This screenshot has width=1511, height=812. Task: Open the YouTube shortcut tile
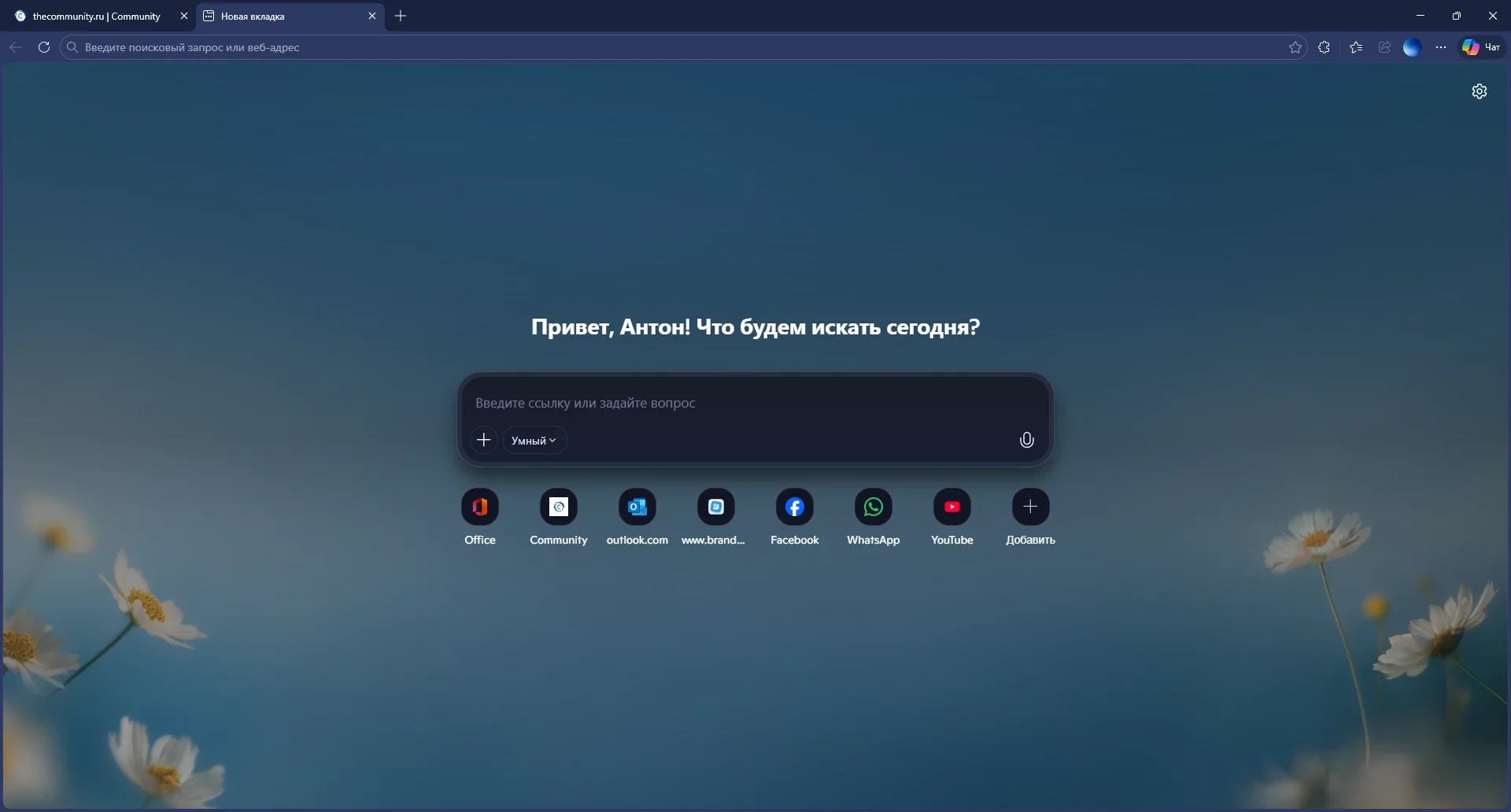click(952, 507)
